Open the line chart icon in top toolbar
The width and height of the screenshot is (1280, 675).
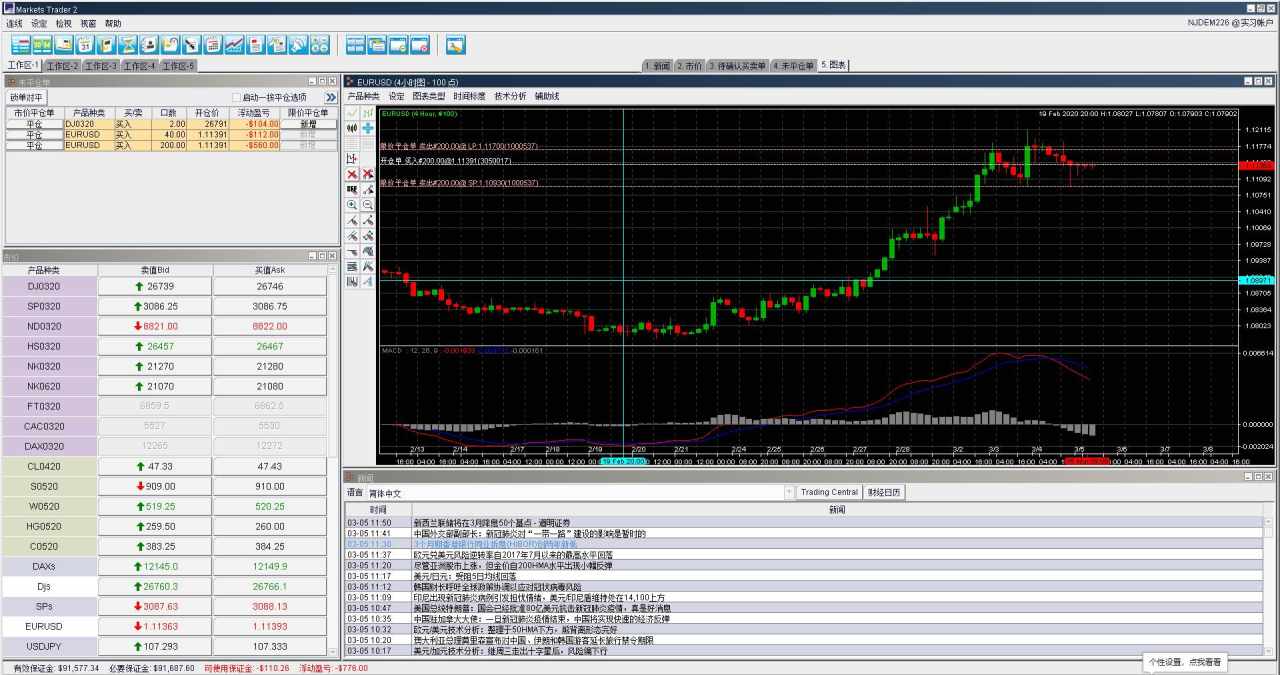234,44
